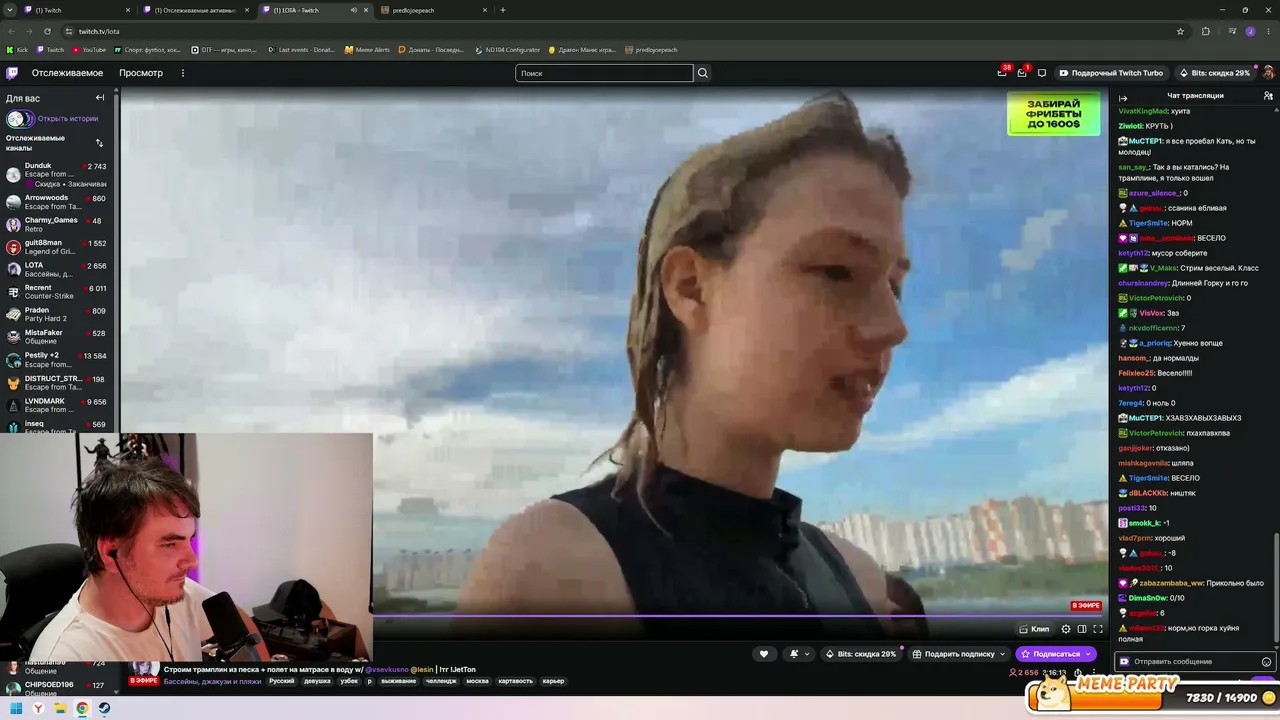View site information icon in address bar
Screen dimensions: 1280x720
coord(69,31)
